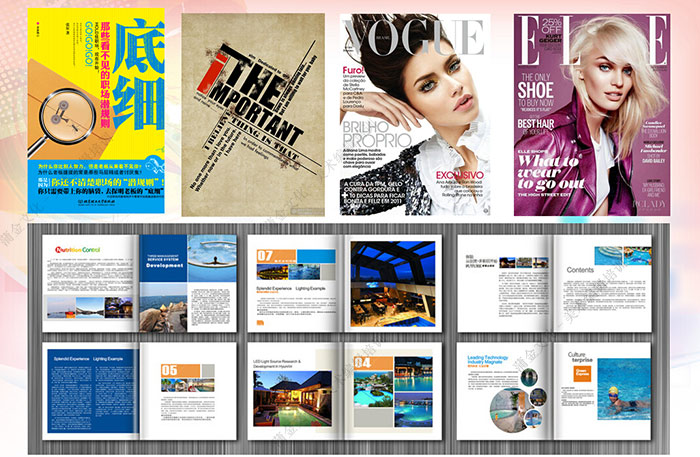Click the '25% OFF' text on ELLE cover
Image resolution: width=700 pixels, height=457 pixels.
[552, 26]
